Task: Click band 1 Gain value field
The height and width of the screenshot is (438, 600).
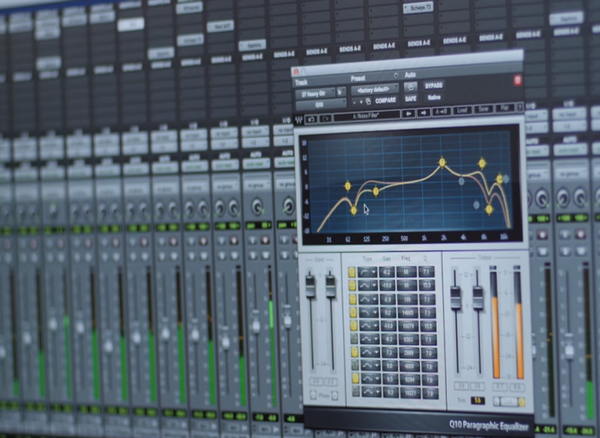Action: [x=386, y=272]
